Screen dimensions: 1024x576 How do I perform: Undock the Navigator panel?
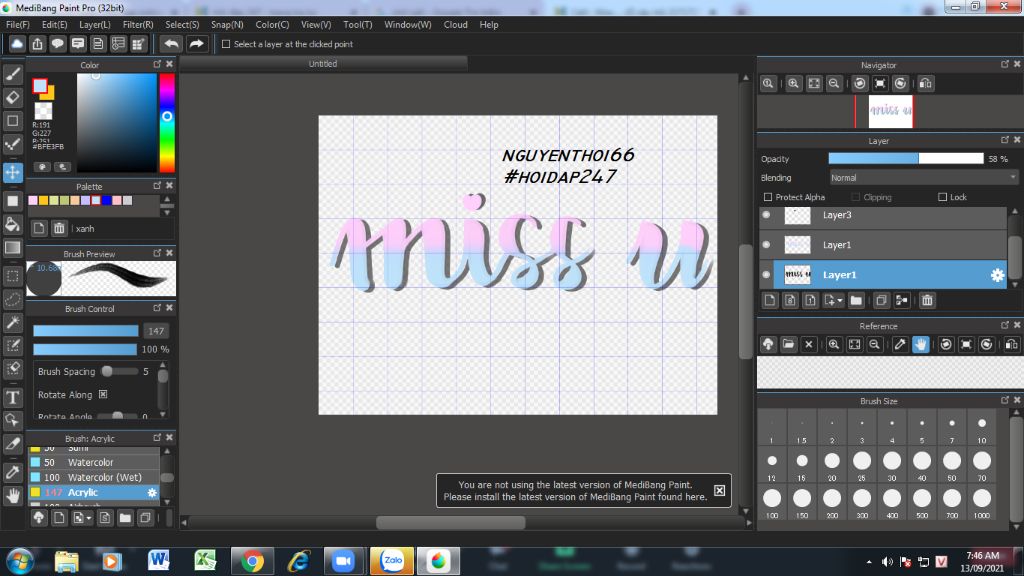point(1004,64)
